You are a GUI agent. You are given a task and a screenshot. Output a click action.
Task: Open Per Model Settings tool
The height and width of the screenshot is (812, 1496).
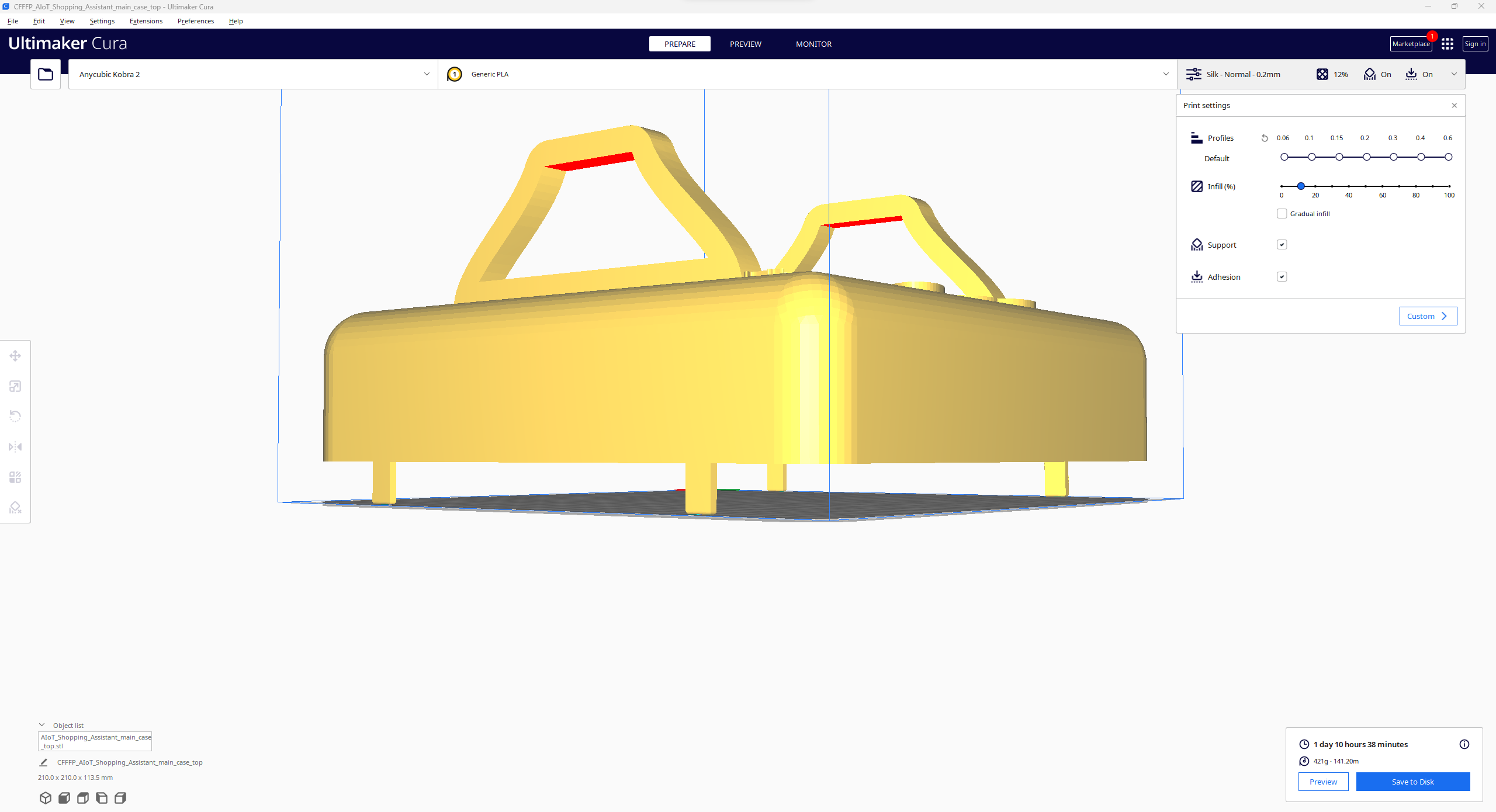15,477
